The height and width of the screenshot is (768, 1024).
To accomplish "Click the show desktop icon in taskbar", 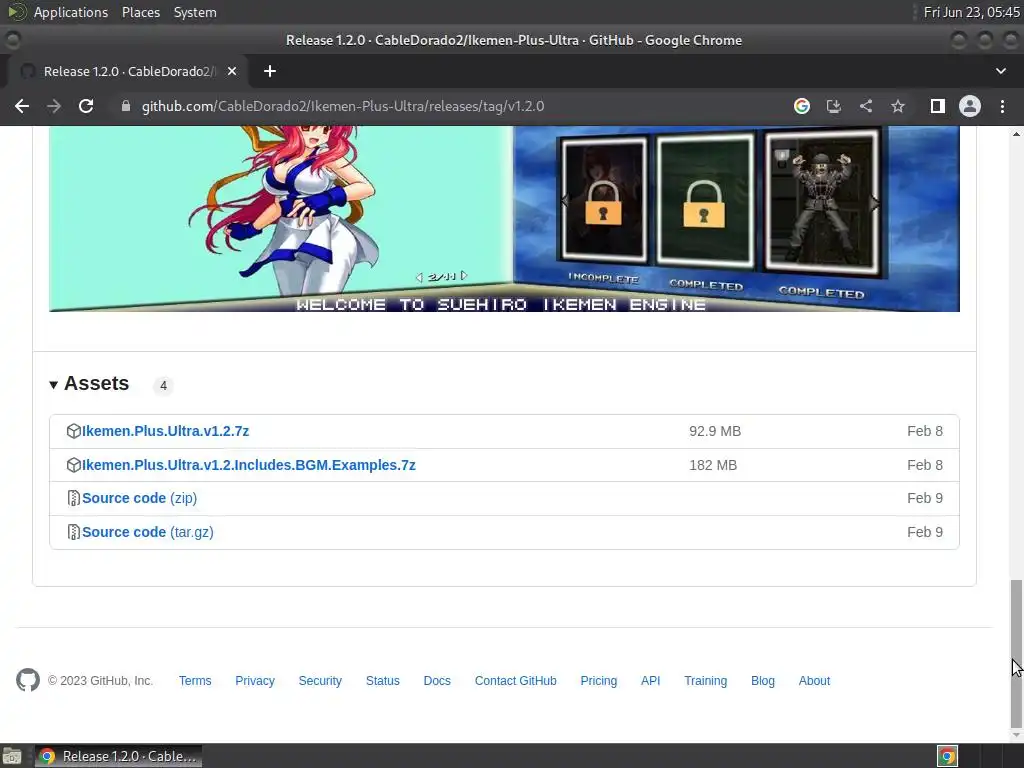I will point(12,756).
